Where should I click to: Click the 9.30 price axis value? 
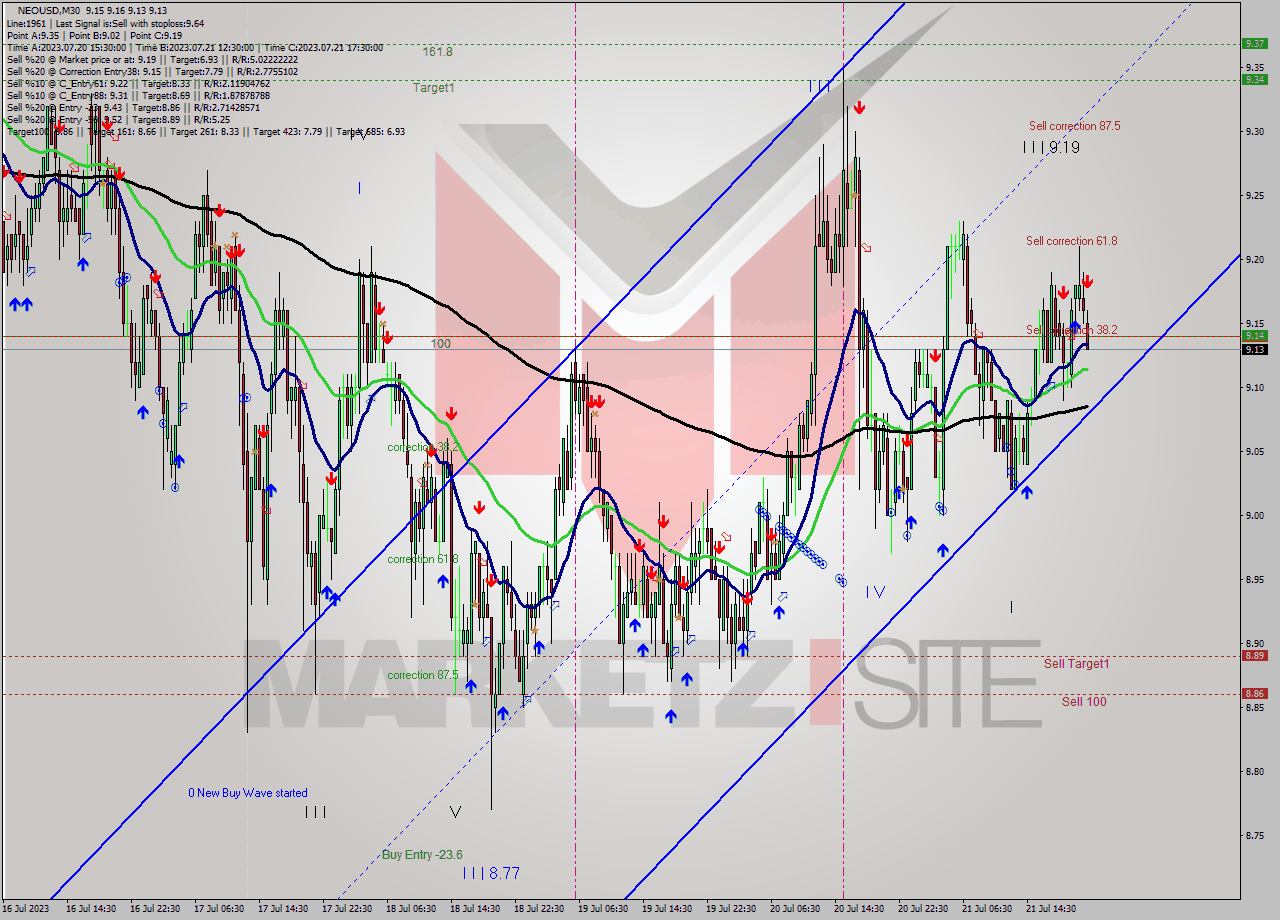(1255, 131)
